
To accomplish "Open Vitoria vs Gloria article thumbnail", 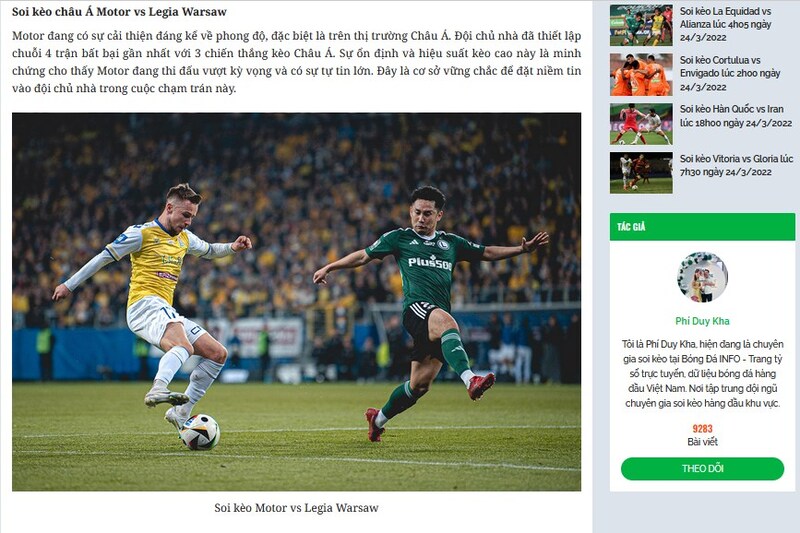I will (x=641, y=173).
